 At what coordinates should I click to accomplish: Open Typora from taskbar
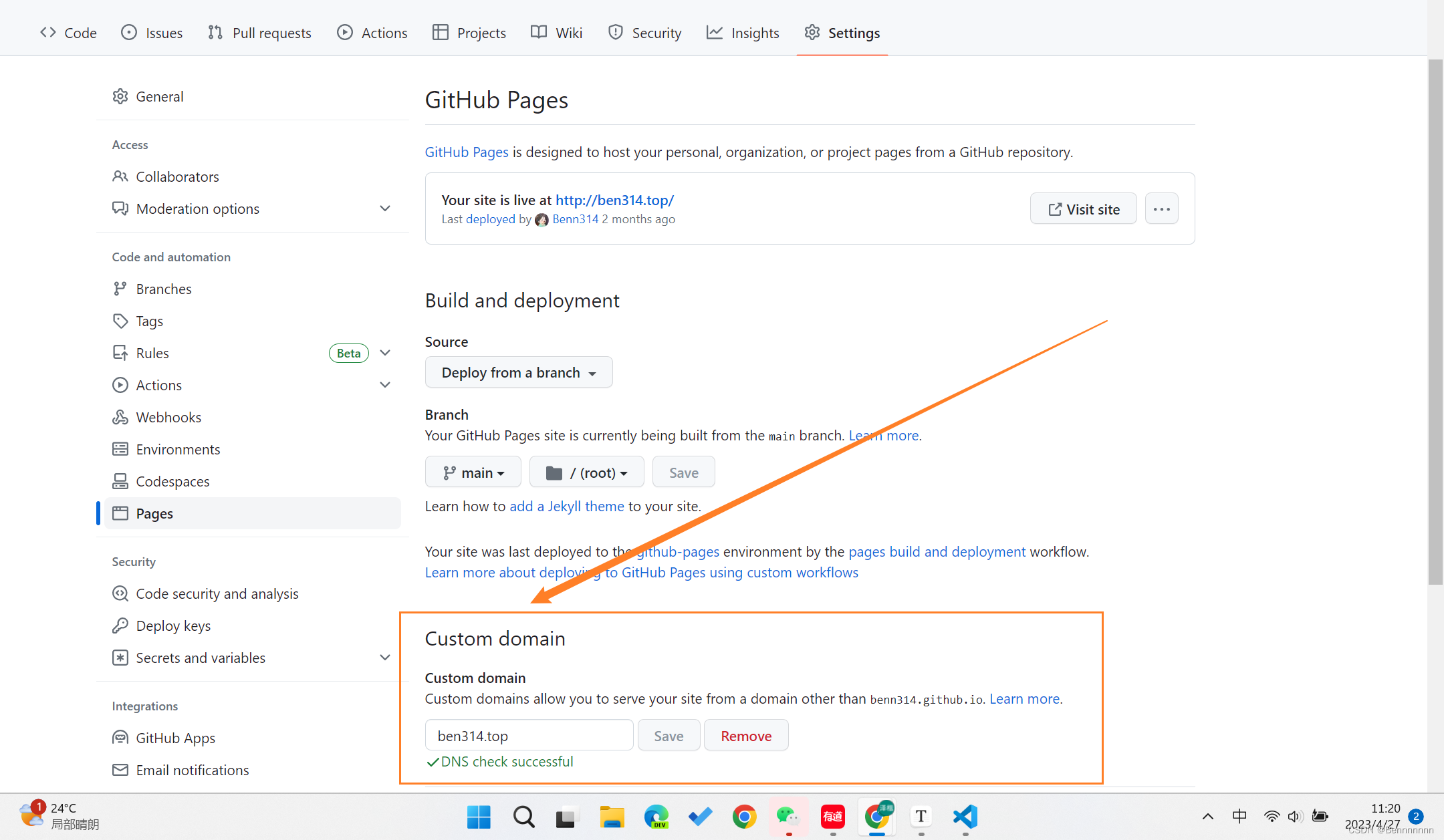point(921,817)
